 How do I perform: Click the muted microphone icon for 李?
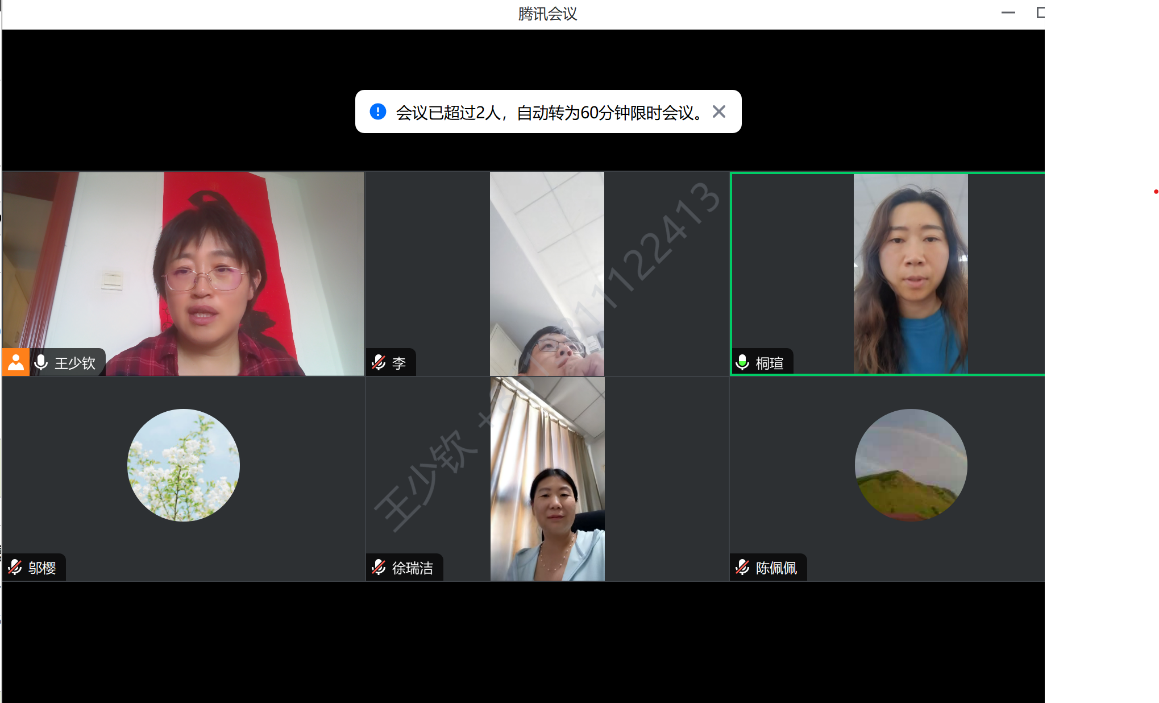(x=379, y=363)
